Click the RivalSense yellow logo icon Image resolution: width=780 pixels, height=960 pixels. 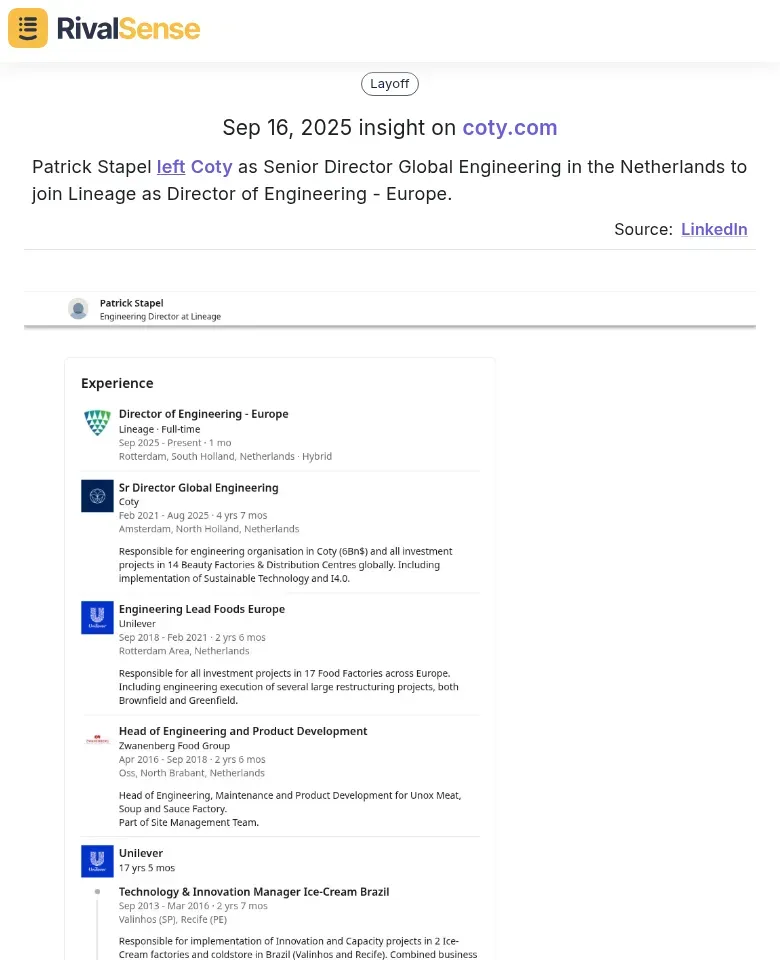pos(28,28)
